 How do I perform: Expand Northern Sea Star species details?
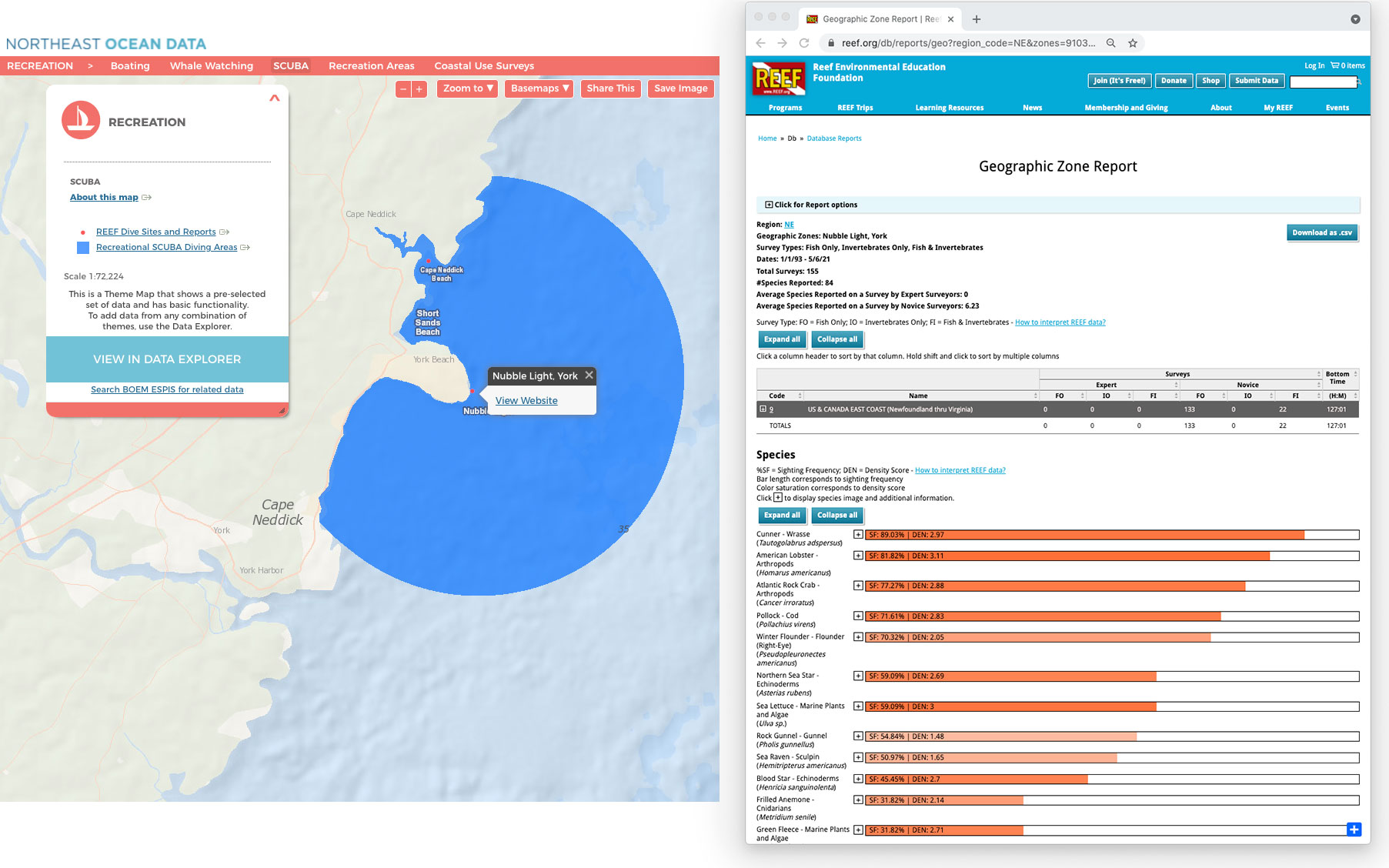point(858,676)
